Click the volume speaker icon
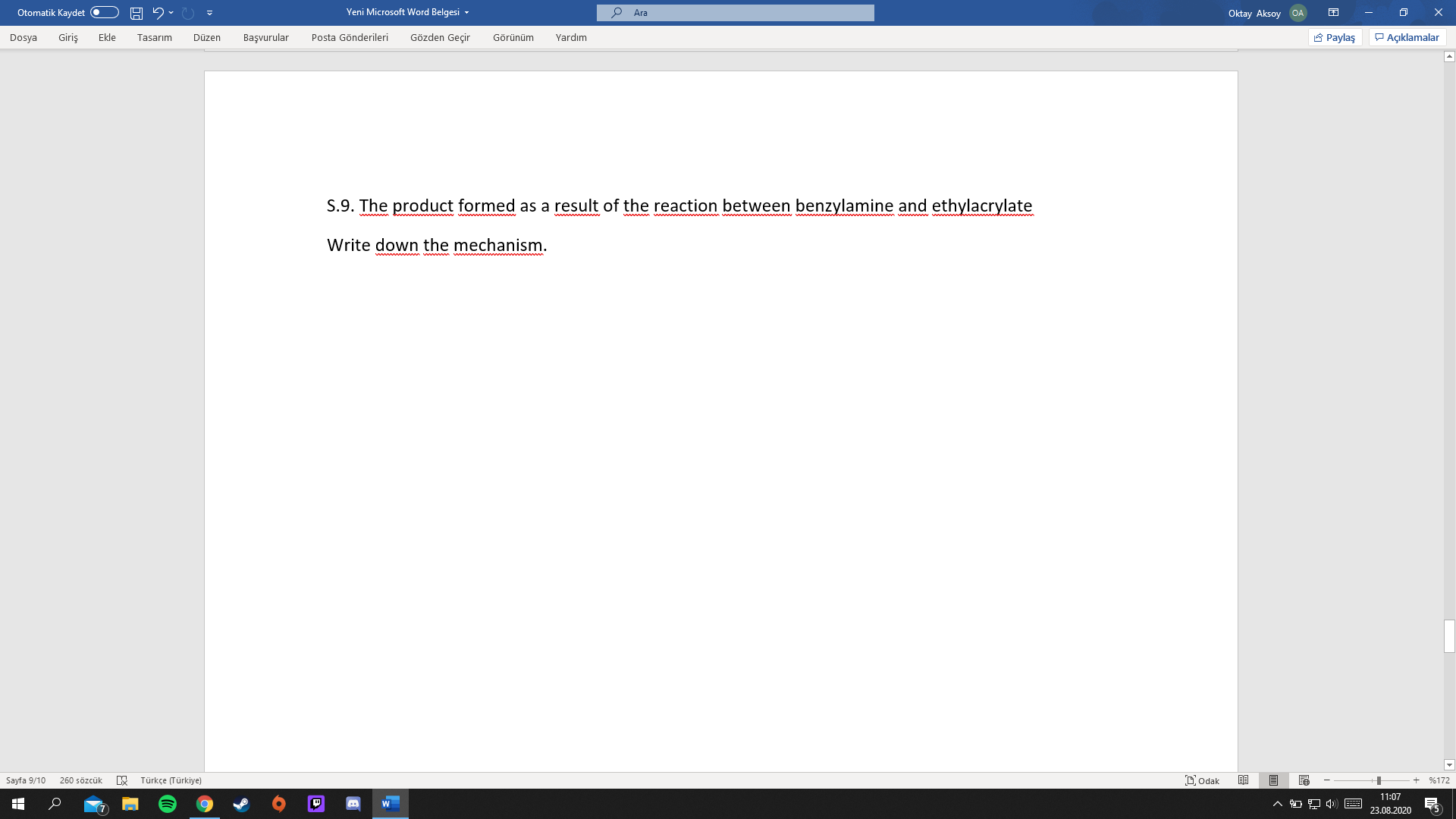This screenshot has height=819, width=1456. tap(1332, 804)
